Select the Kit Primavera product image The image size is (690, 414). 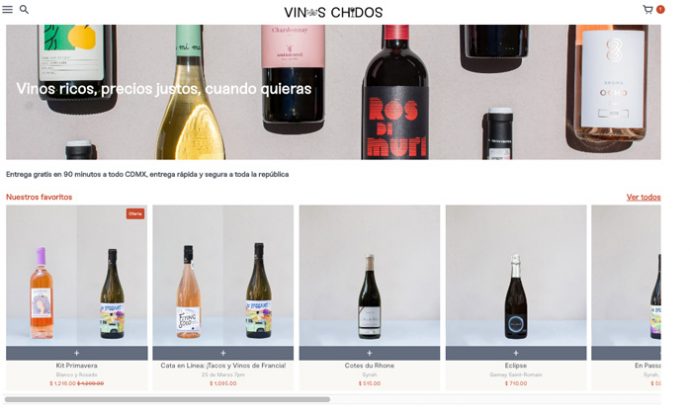77,276
